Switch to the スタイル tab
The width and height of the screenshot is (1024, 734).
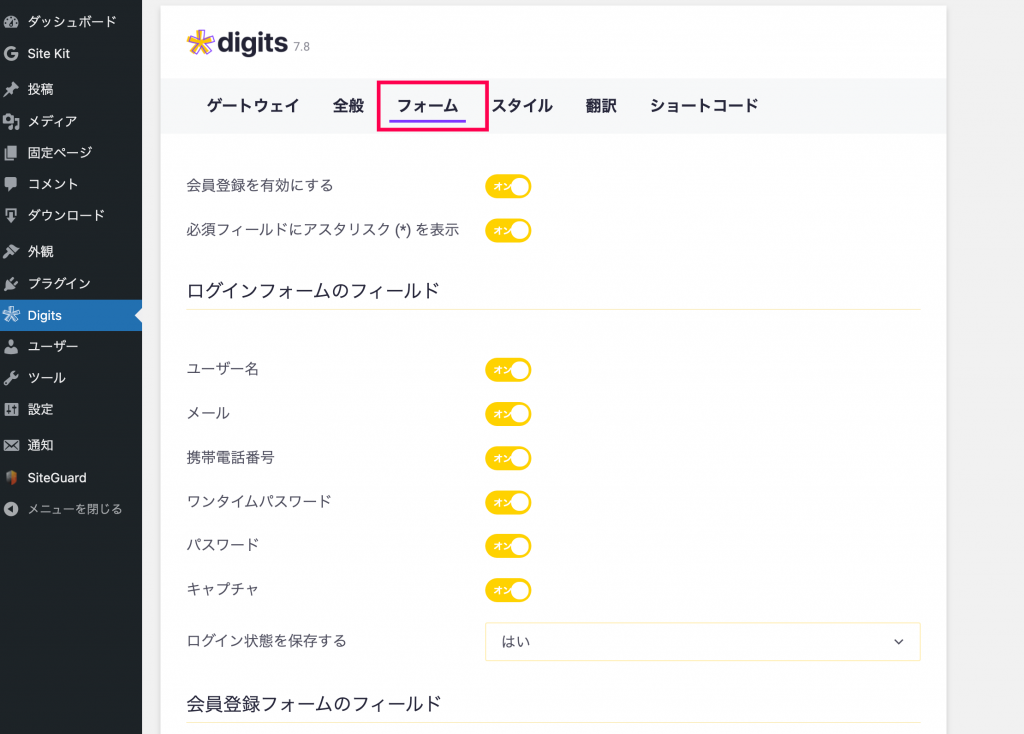point(522,106)
